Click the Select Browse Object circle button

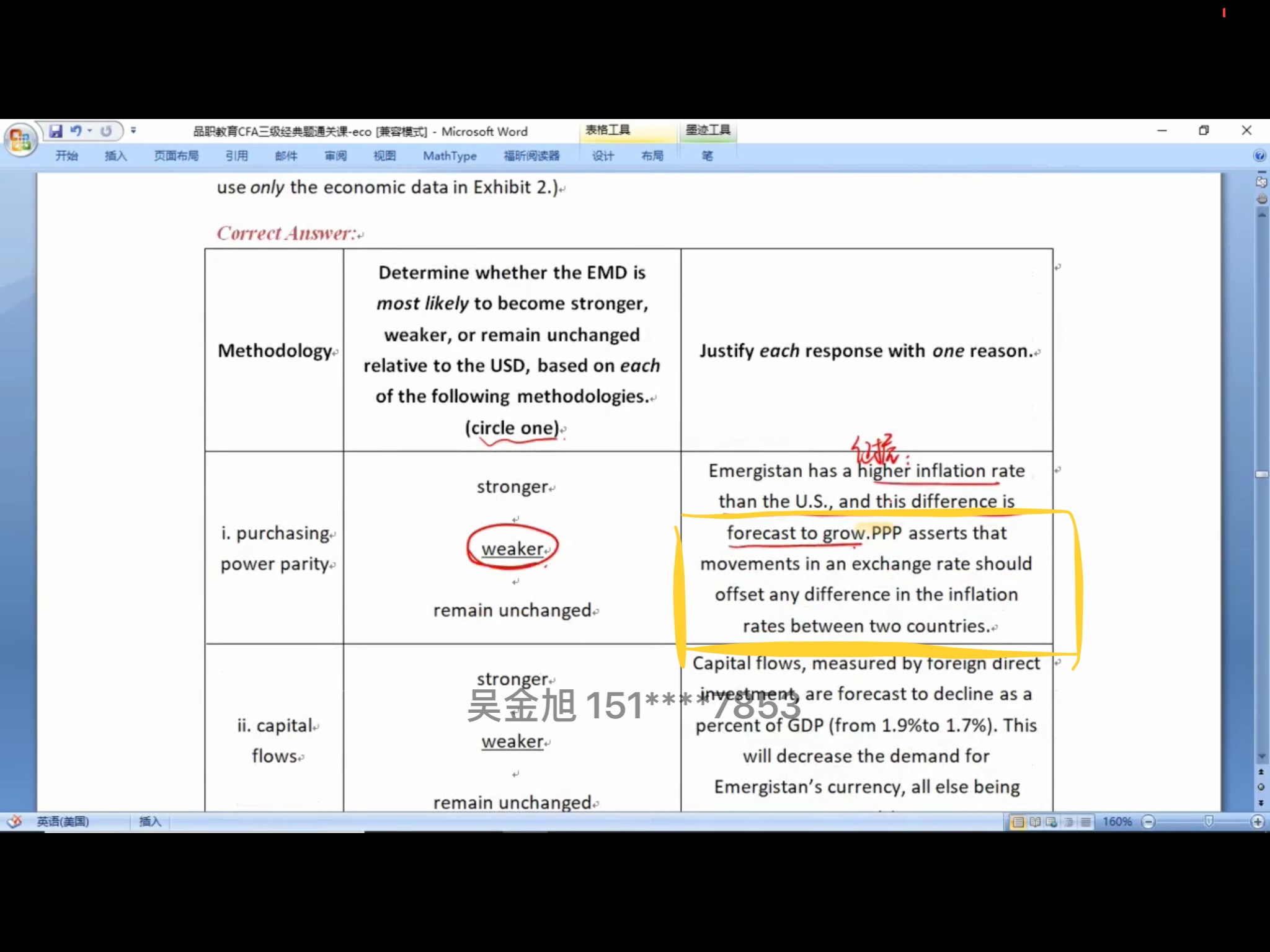point(1261,787)
